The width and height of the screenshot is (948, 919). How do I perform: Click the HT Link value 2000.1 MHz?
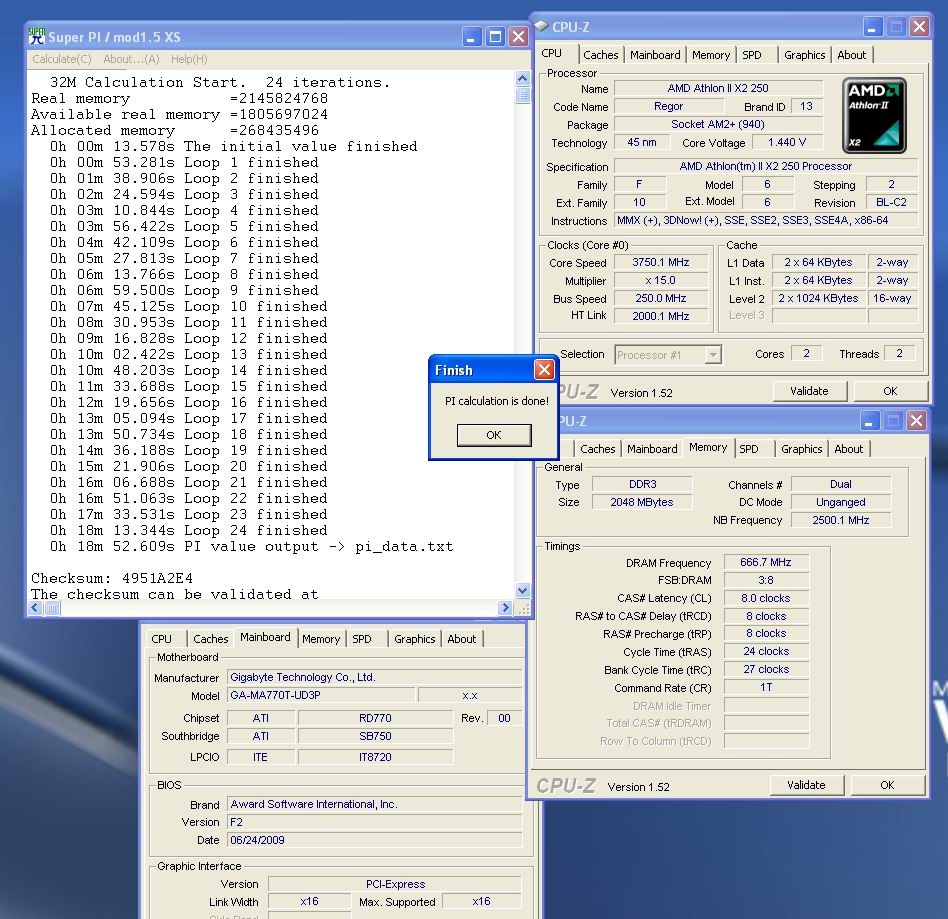[661, 316]
